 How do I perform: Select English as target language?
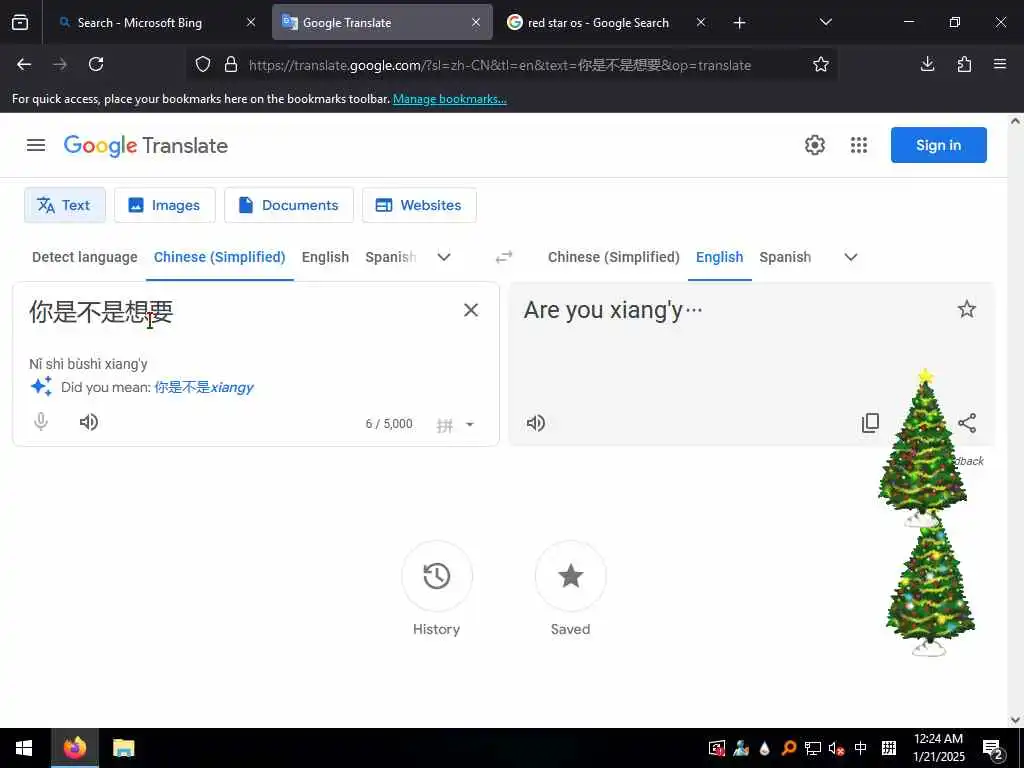(x=720, y=257)
